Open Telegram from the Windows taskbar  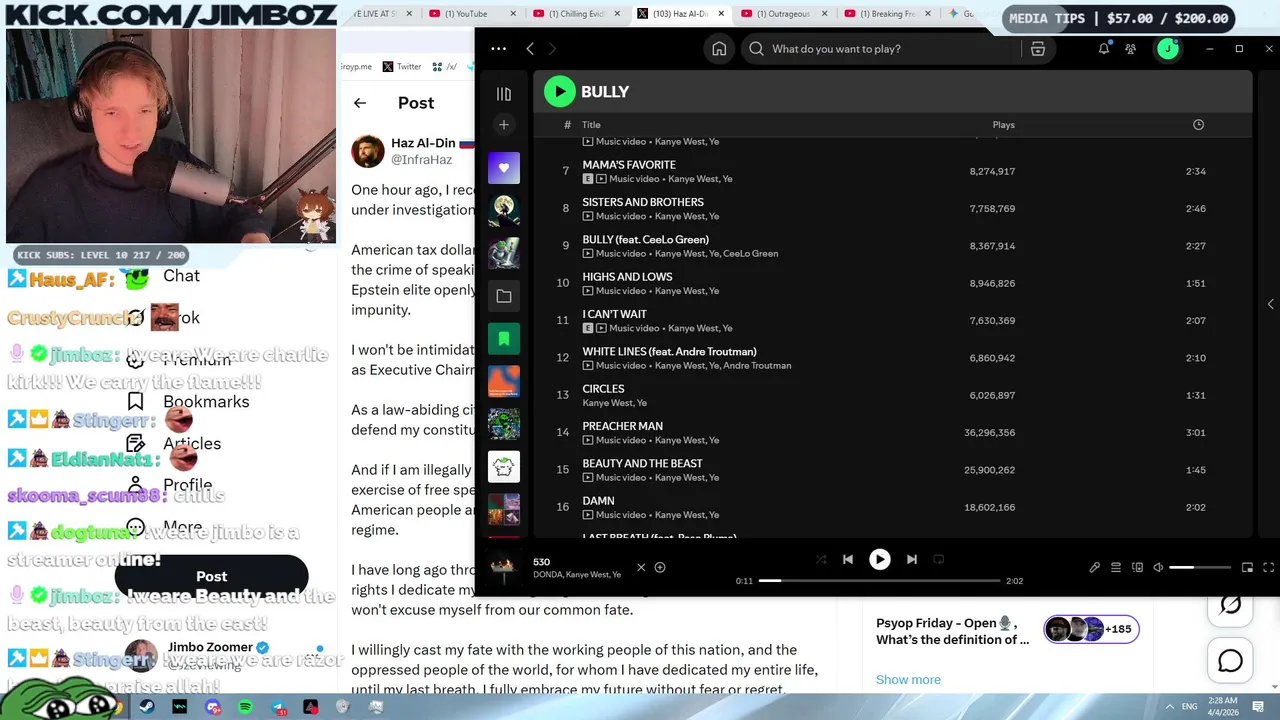pyautogui.click(x=278, y=707)
